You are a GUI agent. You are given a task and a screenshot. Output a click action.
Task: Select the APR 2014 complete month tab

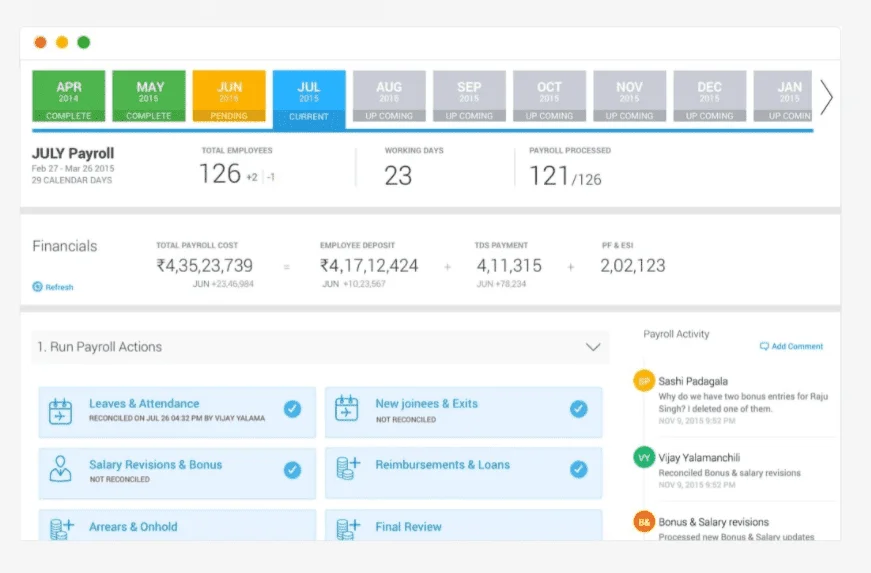[x=68, y=96]
